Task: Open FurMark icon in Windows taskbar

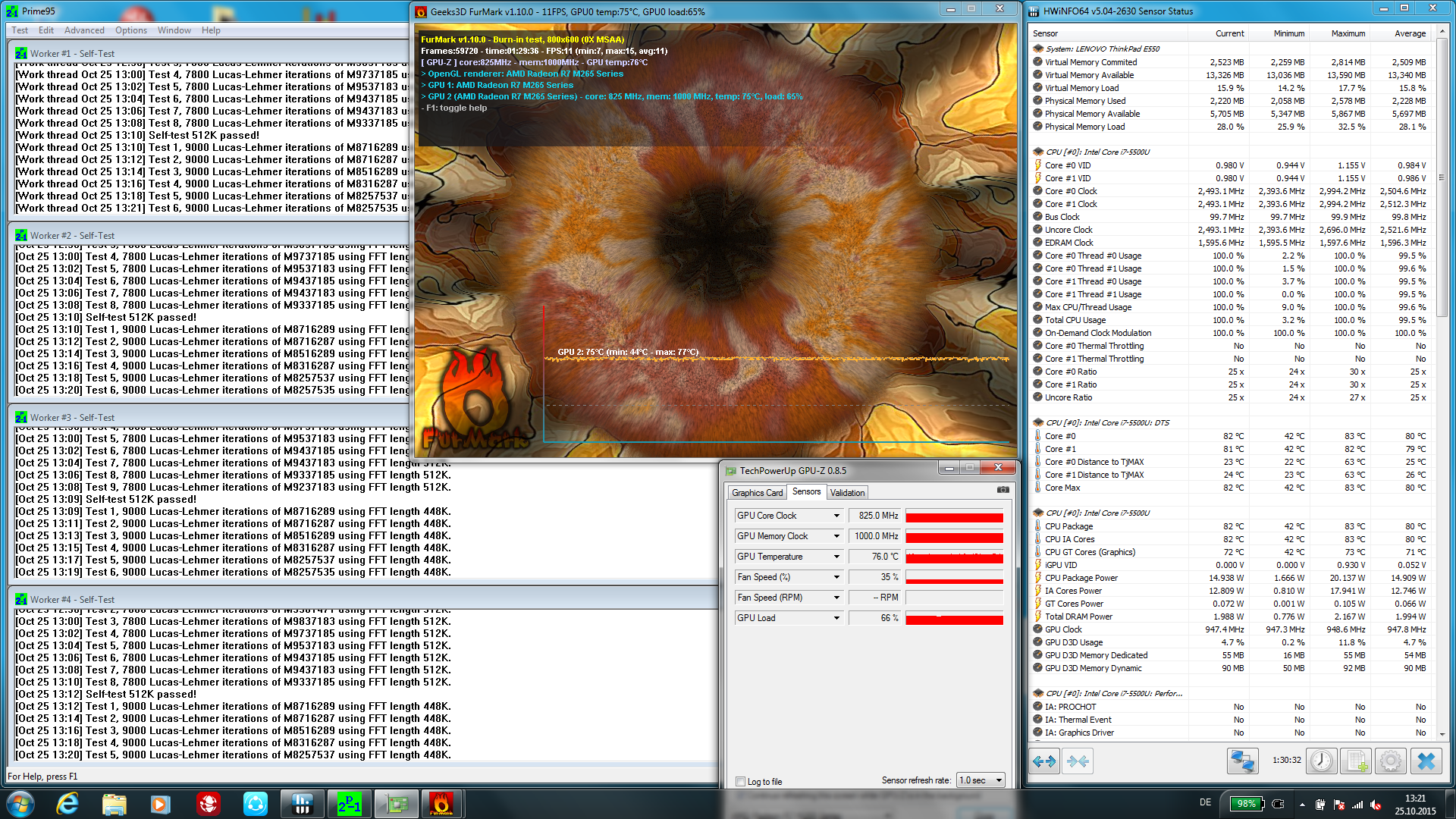Action: tap(441, 803)
